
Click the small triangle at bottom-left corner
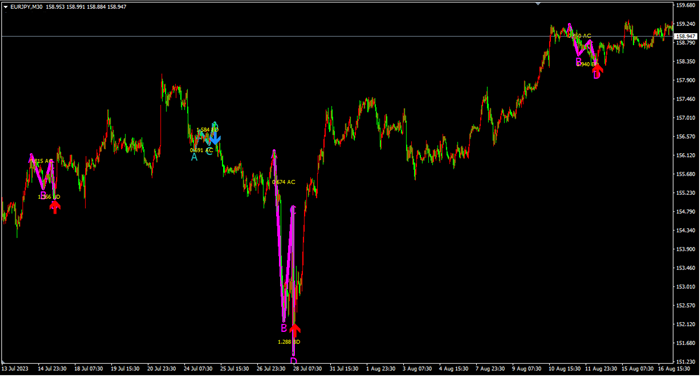[x=4, y=361]
